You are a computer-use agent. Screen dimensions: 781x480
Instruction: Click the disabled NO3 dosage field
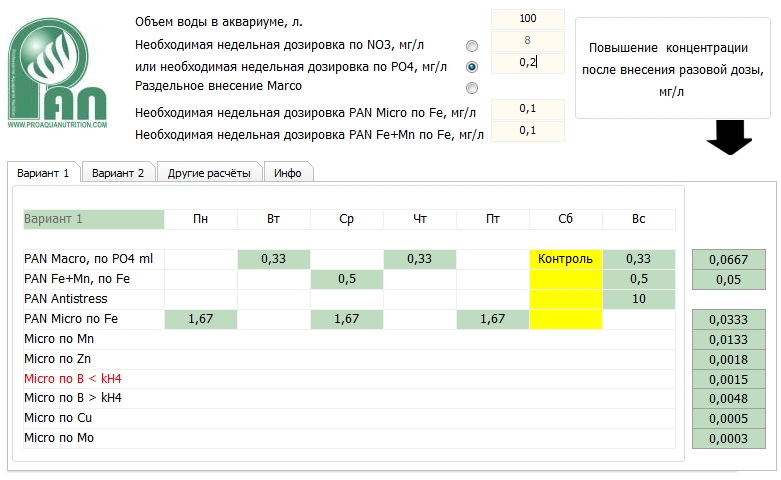coord(527,41)
